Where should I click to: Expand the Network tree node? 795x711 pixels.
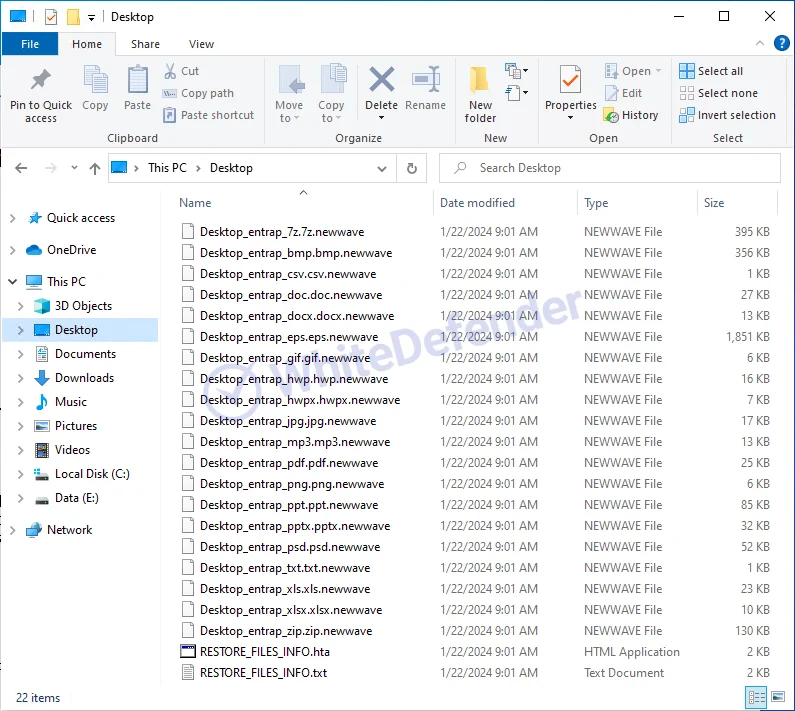coord(12,530)
